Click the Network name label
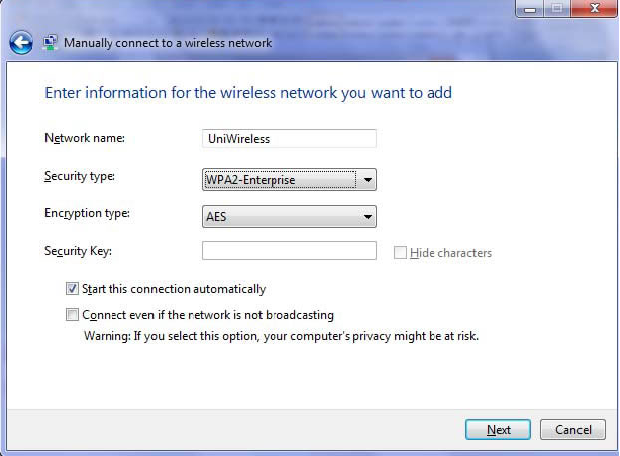The height and width of the screenshot is (456, 620). [84, 138]
